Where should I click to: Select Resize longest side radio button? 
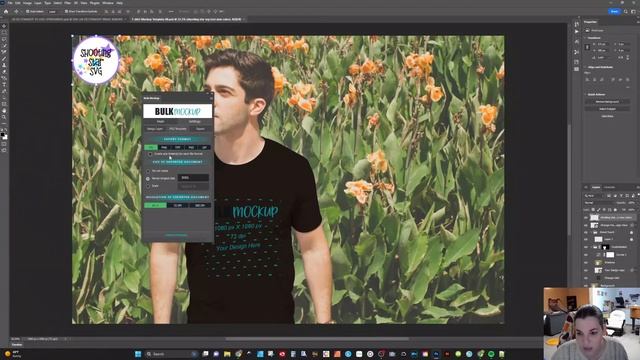(x=148, y=179)
